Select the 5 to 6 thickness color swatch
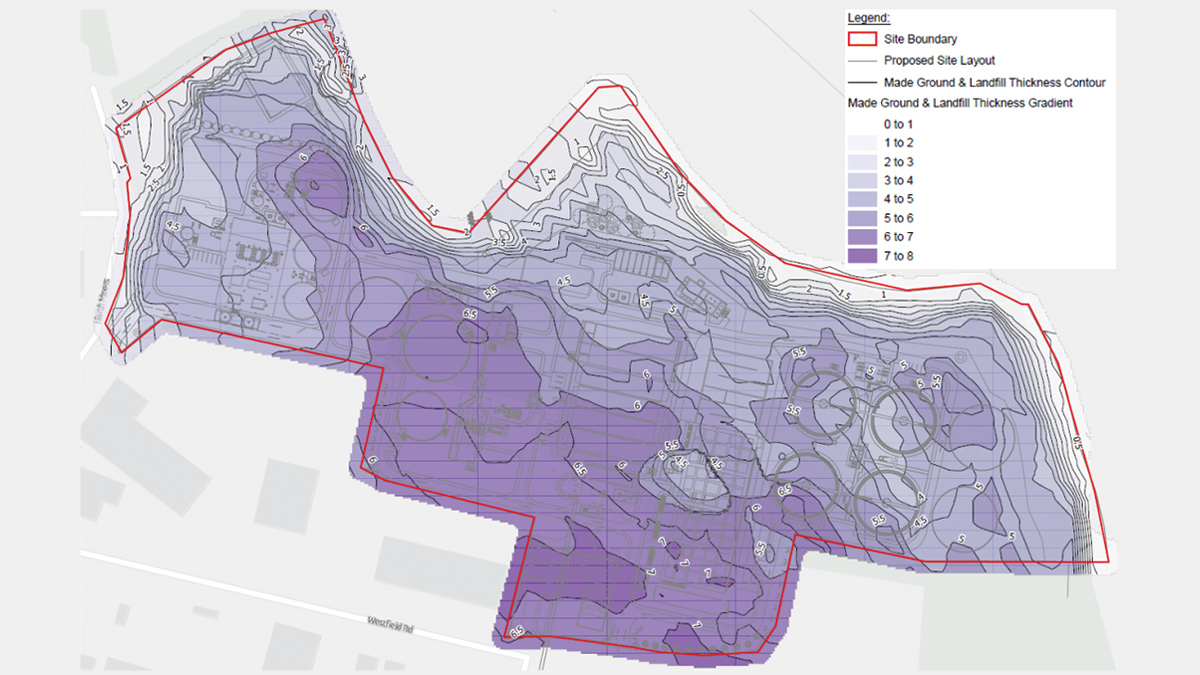The width and height of the screenshot is (1200, 675). (860, 218)
